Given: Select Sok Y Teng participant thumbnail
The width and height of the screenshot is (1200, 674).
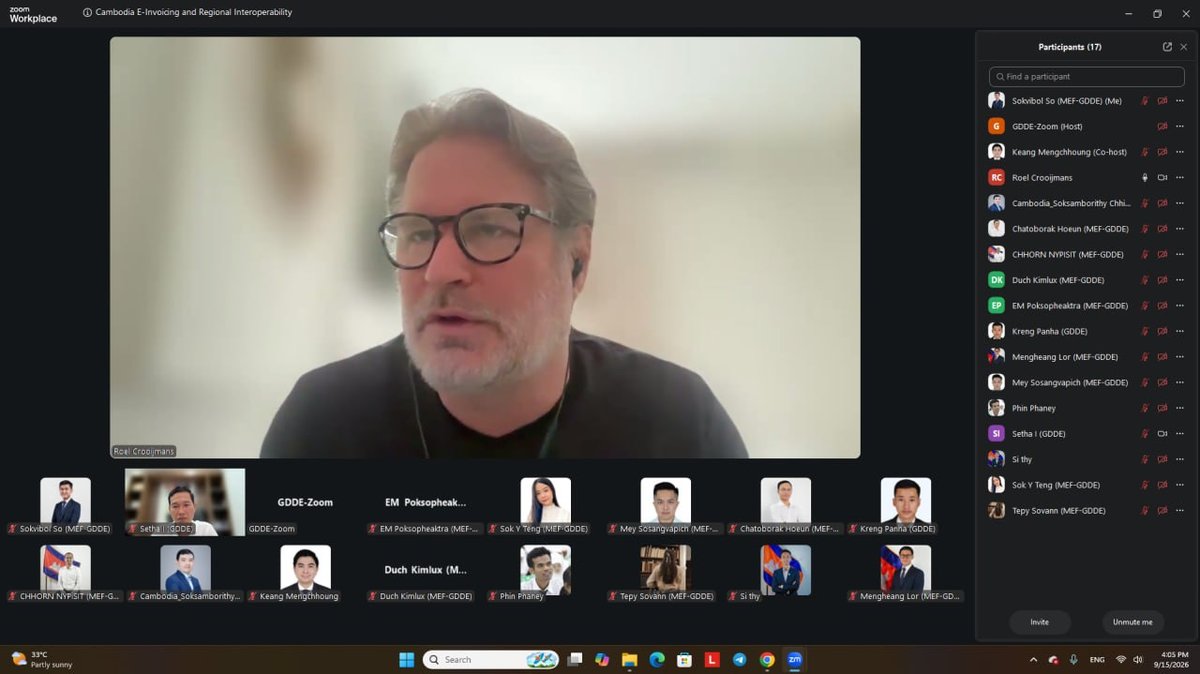Looking at the screenshot, I should point(545,502).
